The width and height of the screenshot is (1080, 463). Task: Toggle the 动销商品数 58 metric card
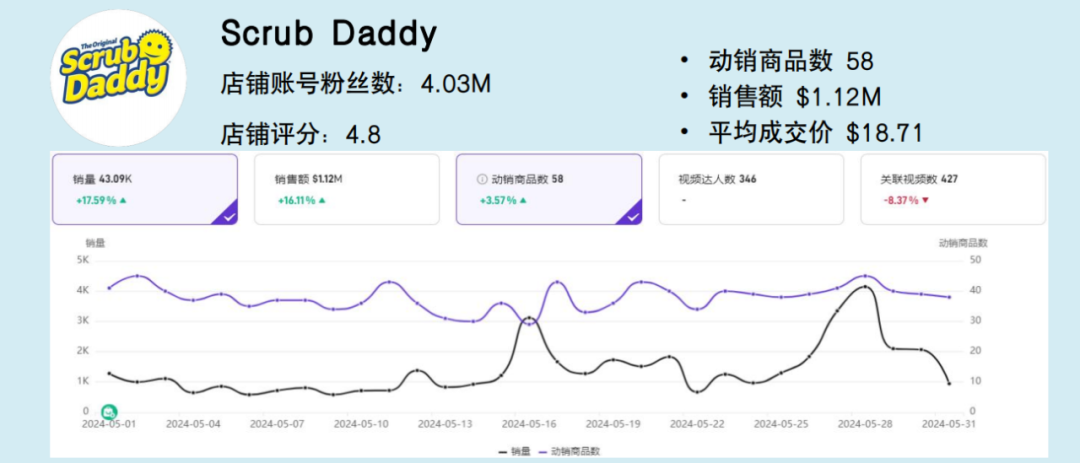point(549,189)
